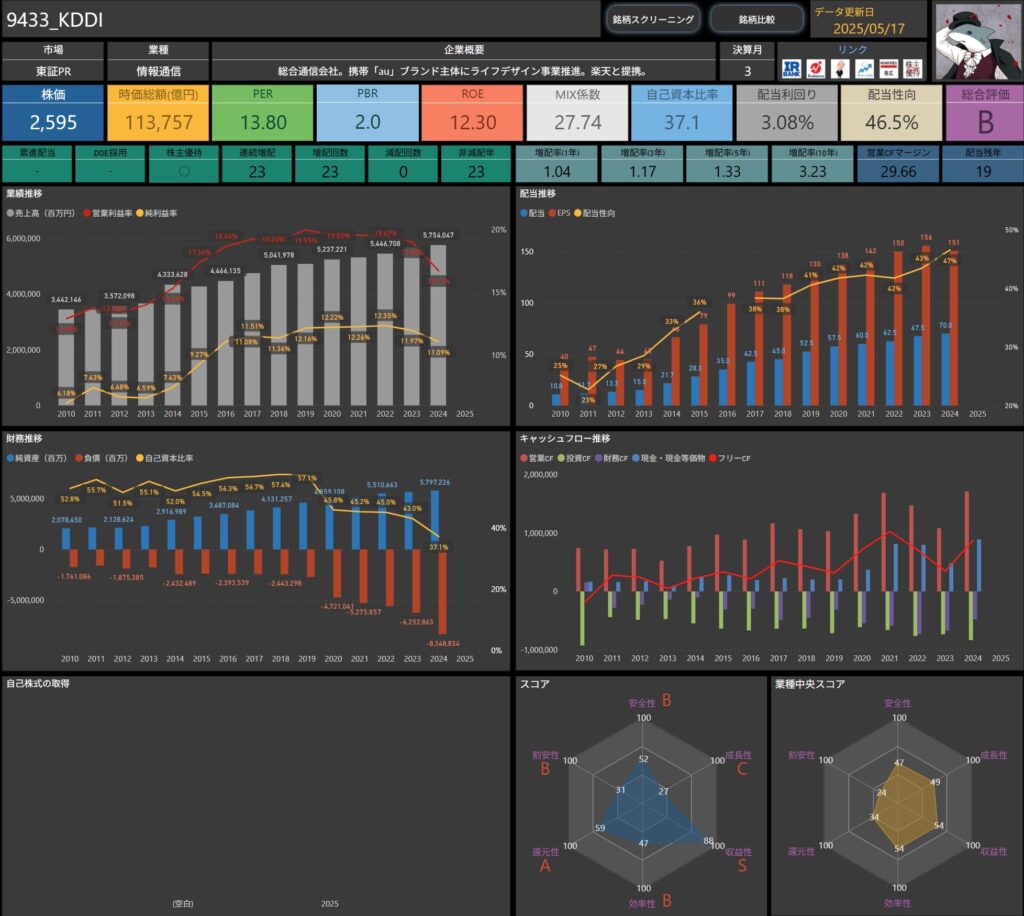The height and width of the screenshot is (916, 1024).
Task: Select the フリーCF legend entry
Action: click(x=729, y=458)
